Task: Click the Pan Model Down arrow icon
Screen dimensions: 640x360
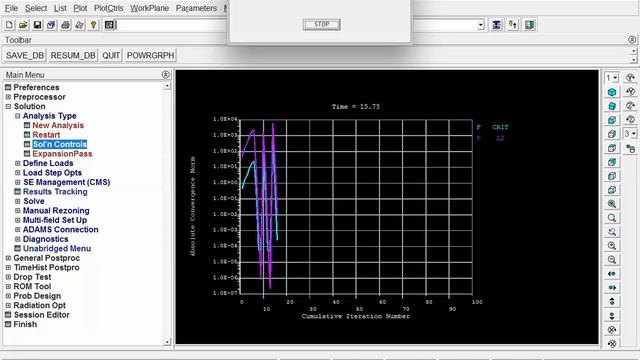Action: [x=611, y=316]
